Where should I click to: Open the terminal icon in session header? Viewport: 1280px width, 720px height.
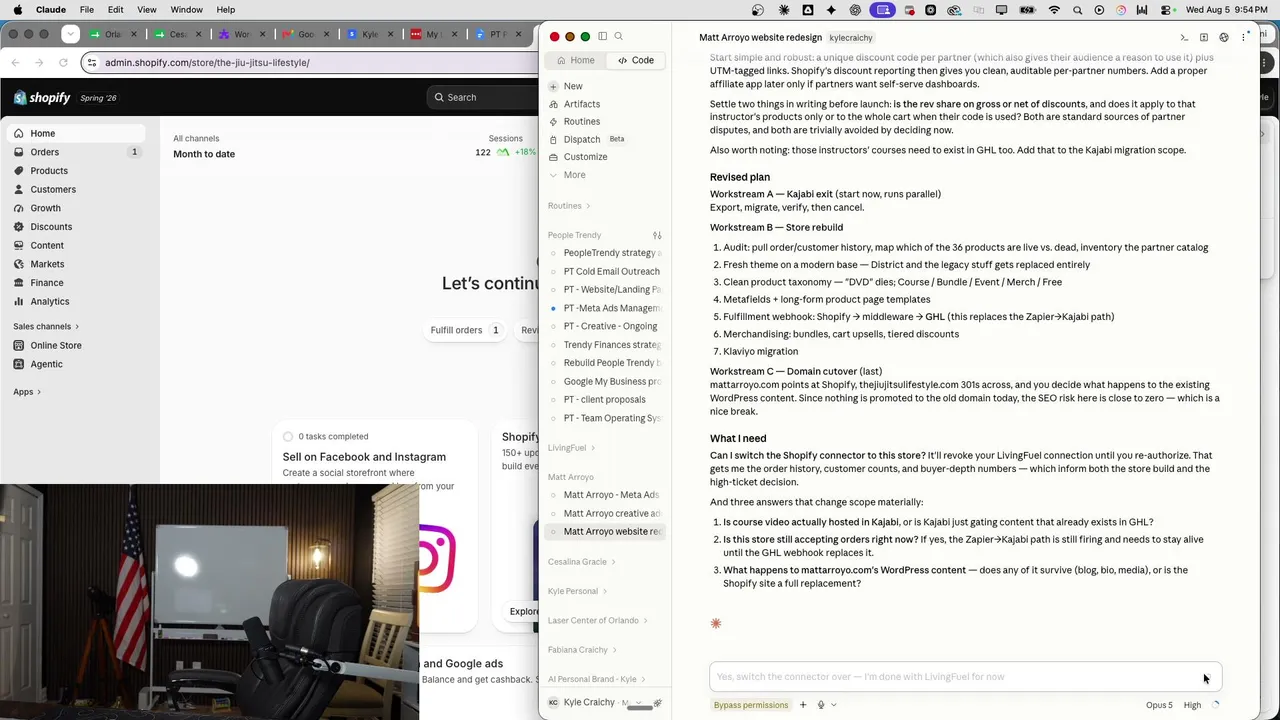(1185, 37)
